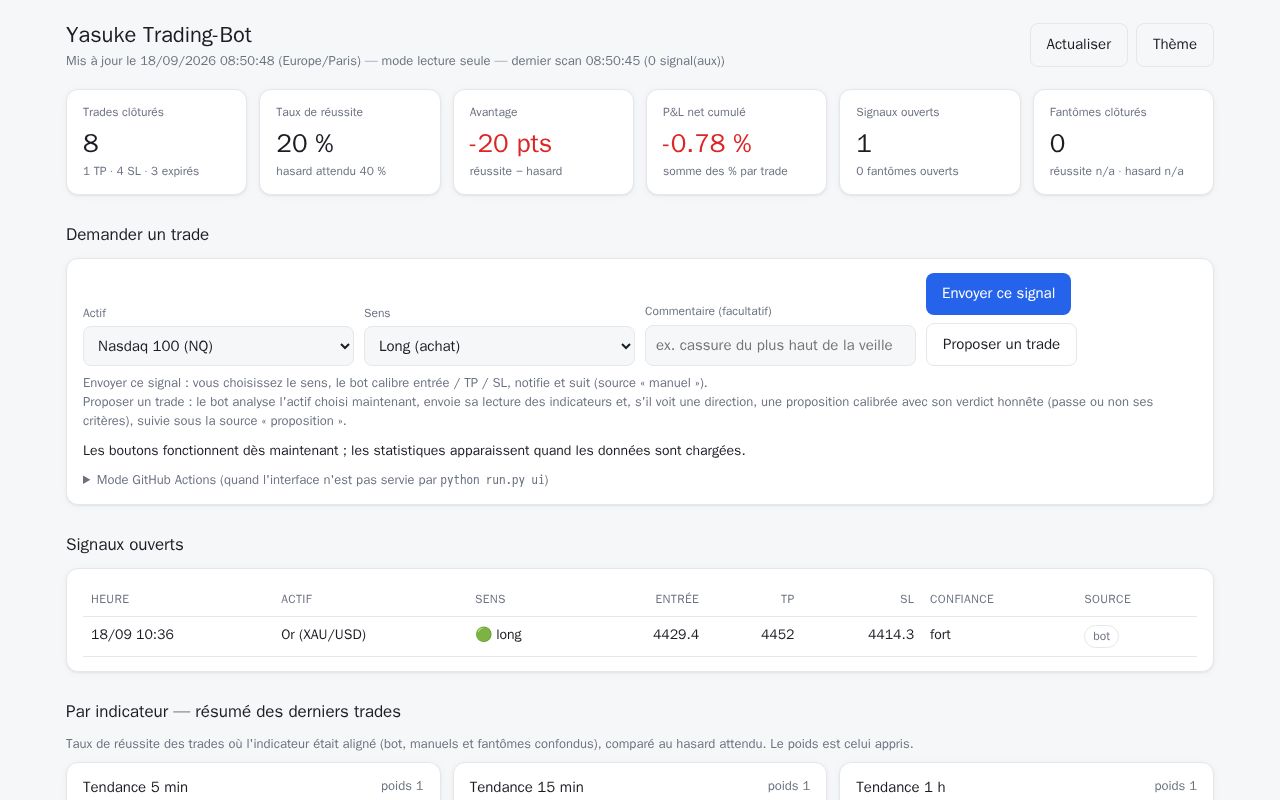Click the 'Signaux ouverts' card value 1
The height and width of the screenshot is (800, 1280).
point(864,144)
